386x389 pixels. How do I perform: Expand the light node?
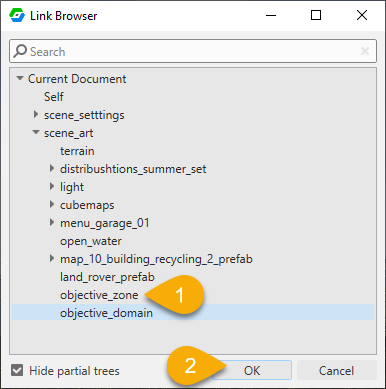click(x=52, y=186)
